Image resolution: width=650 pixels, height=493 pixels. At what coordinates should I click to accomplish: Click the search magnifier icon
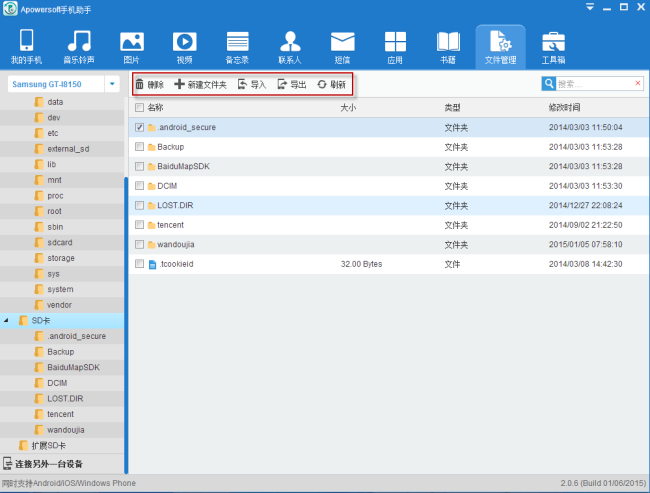click(548, 84)
